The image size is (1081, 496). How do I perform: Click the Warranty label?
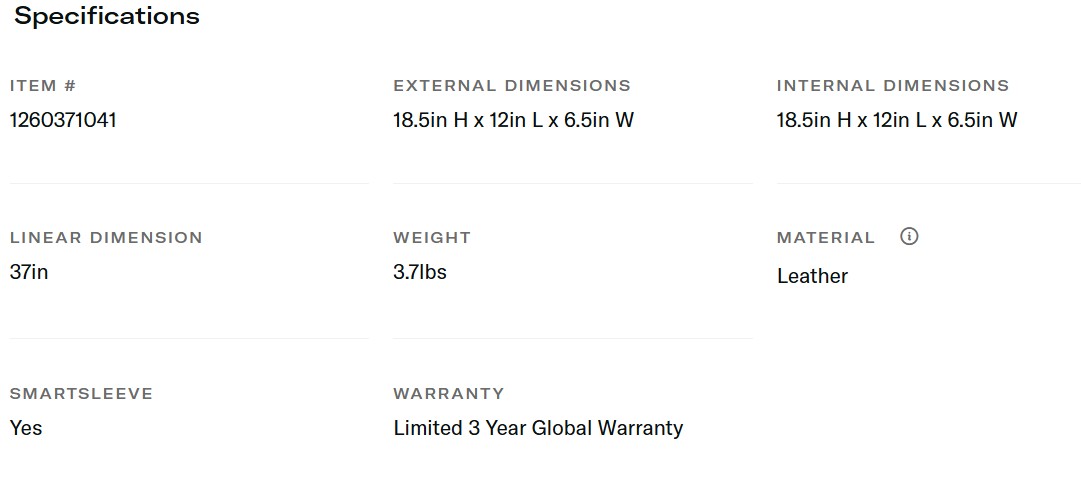click(x=449, y=394)
